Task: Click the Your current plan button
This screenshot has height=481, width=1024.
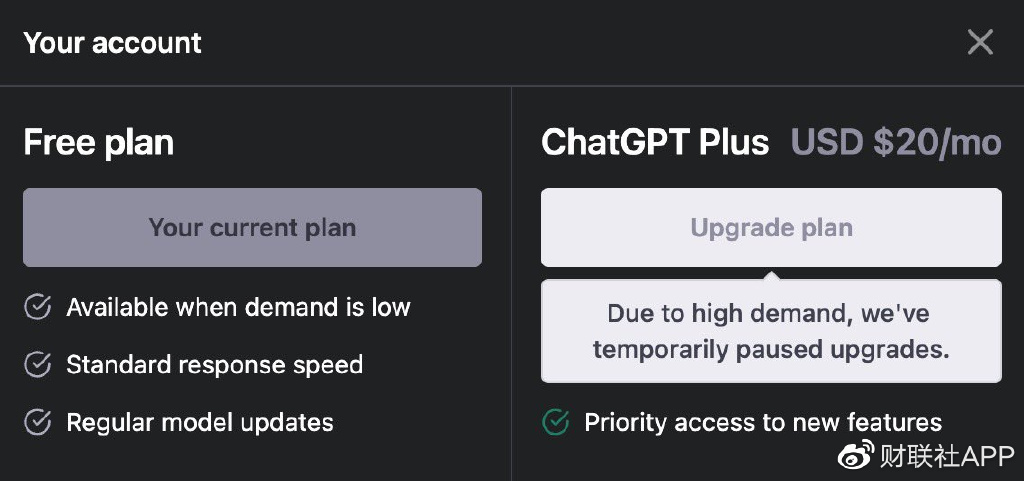Action: [x=252, y=227]
